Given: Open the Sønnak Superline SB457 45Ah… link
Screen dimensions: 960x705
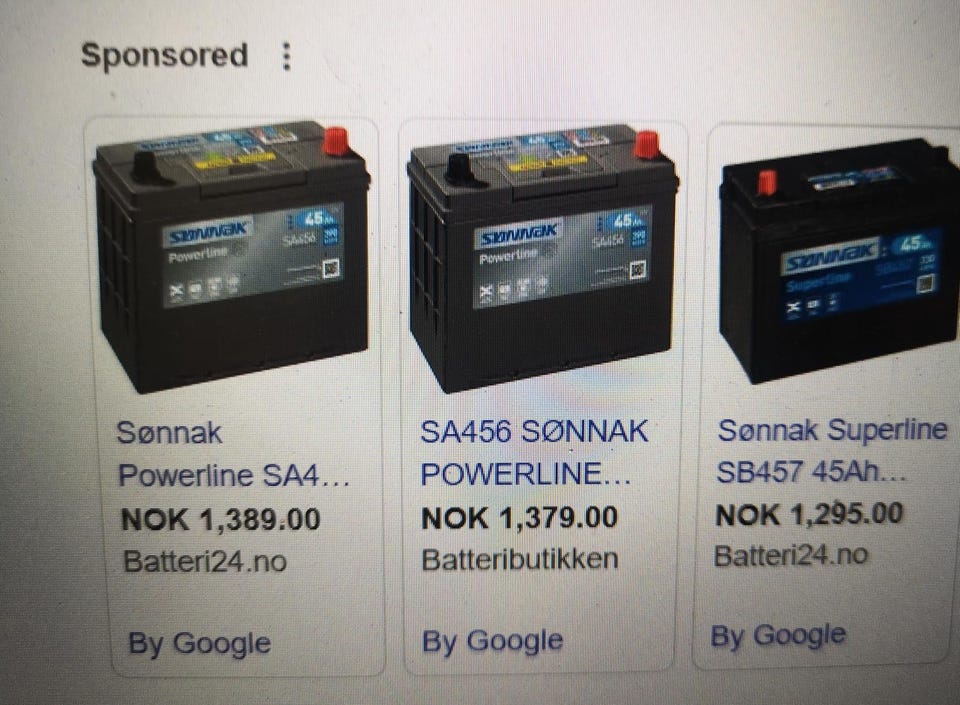Looking at the screenshot, I should [832, 450].
